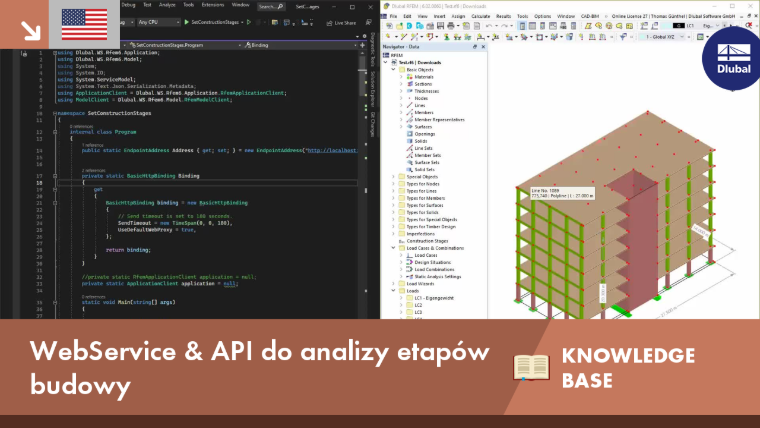Open the Solution Explorer side tab
Screen dimensions: 760x428
pos(372,89)
